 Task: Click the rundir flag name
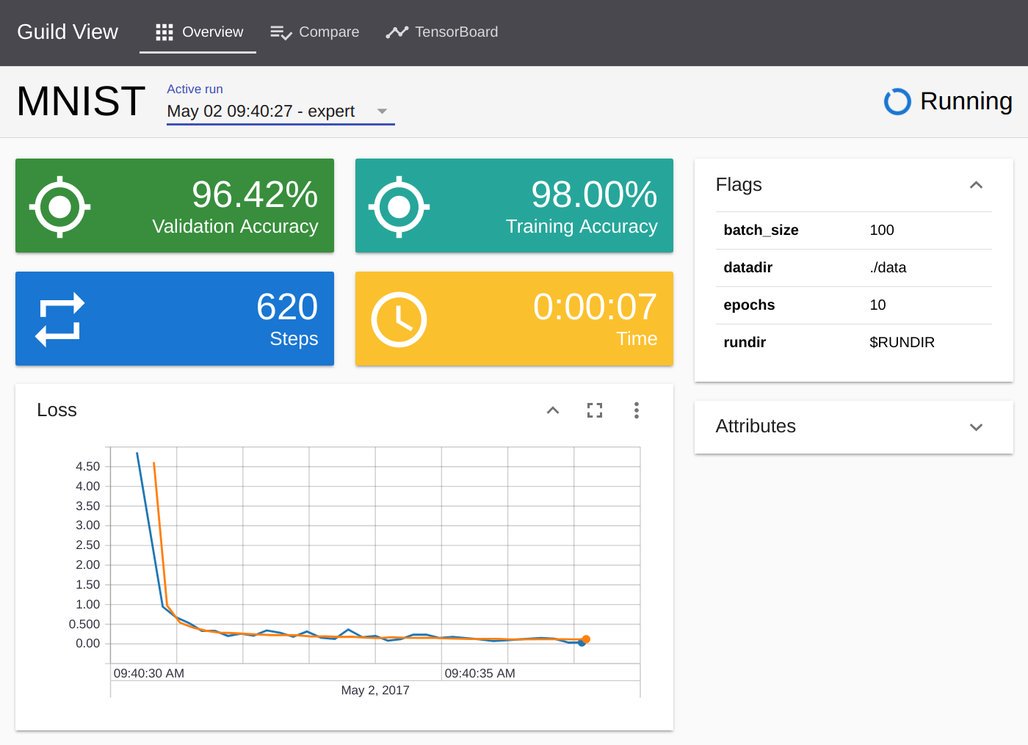coord(744,342)
